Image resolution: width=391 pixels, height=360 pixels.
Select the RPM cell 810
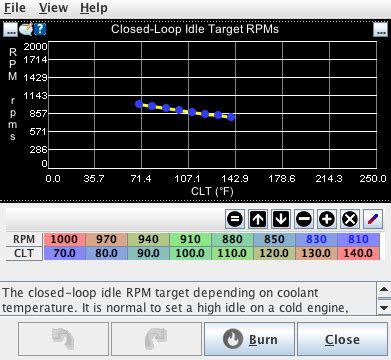click(358, 239)
